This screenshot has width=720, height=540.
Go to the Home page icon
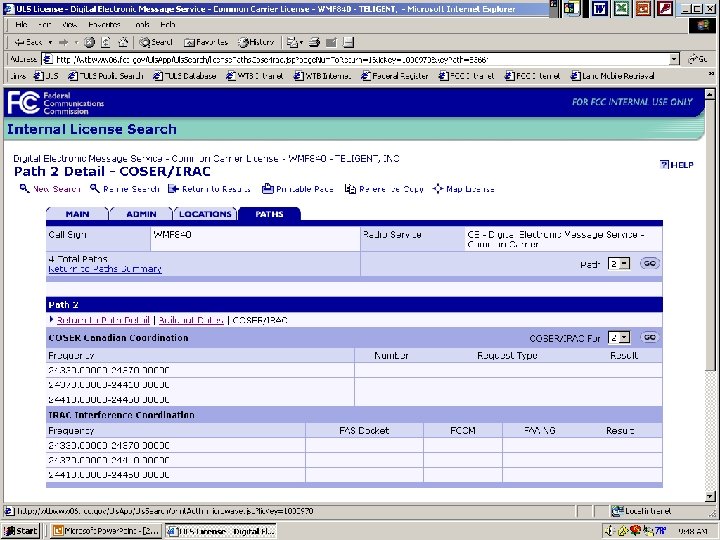[x=123, y=42]
